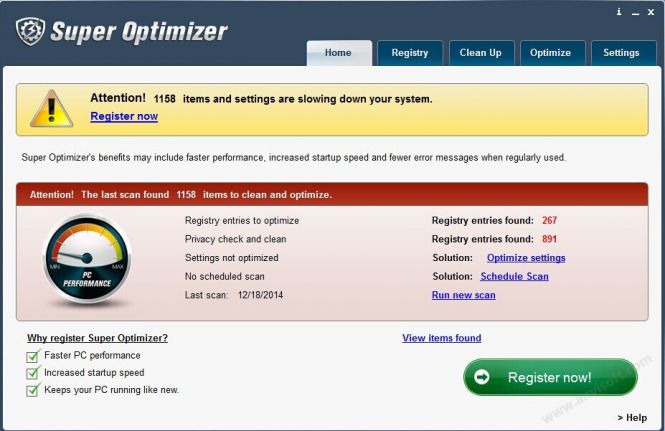The image size is (665, 431).
Task: Click Why register Super Optimizer? heading
Action: [x=98, y=338]
